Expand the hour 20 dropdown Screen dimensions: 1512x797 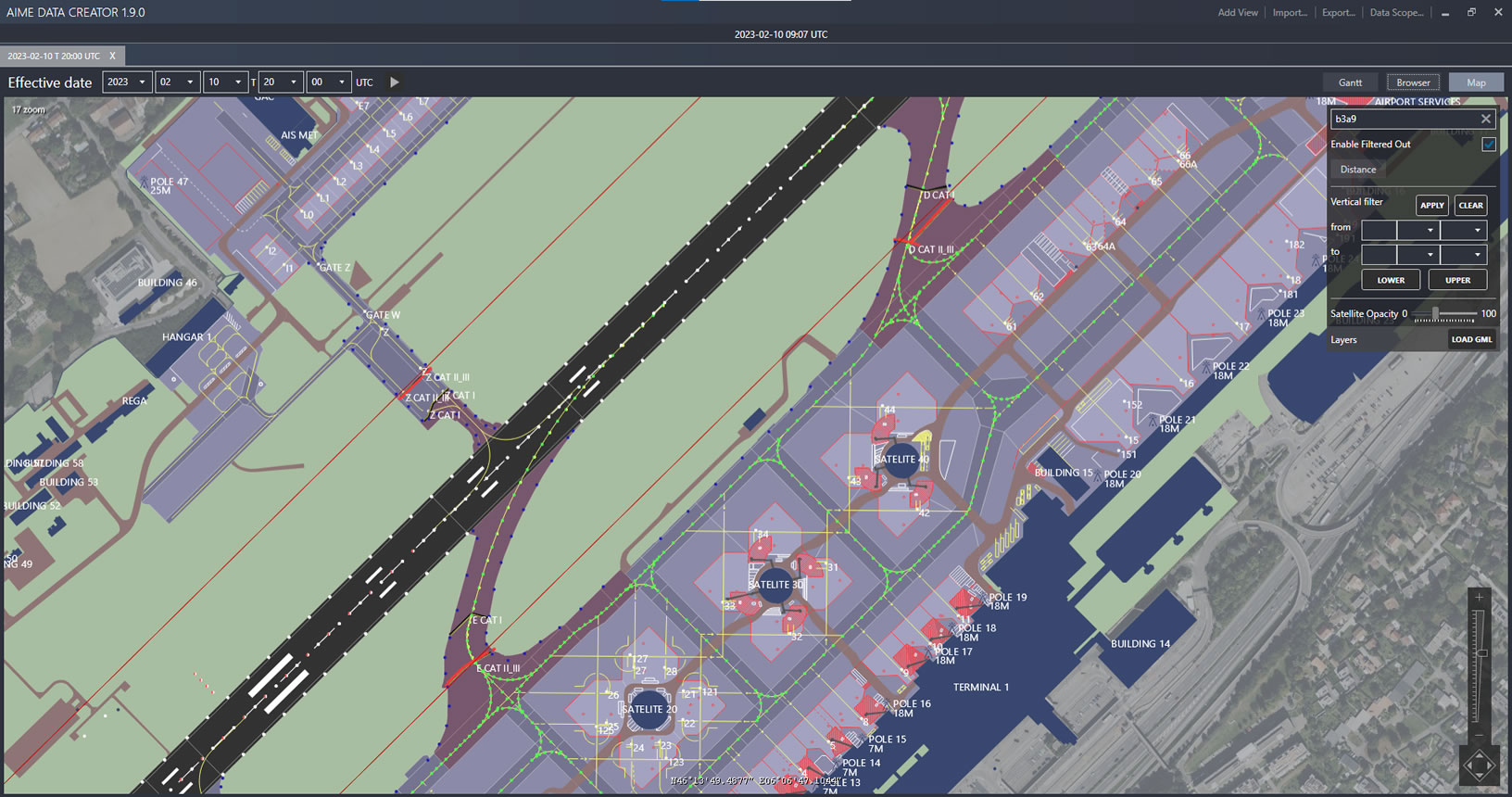click(282, 82)
